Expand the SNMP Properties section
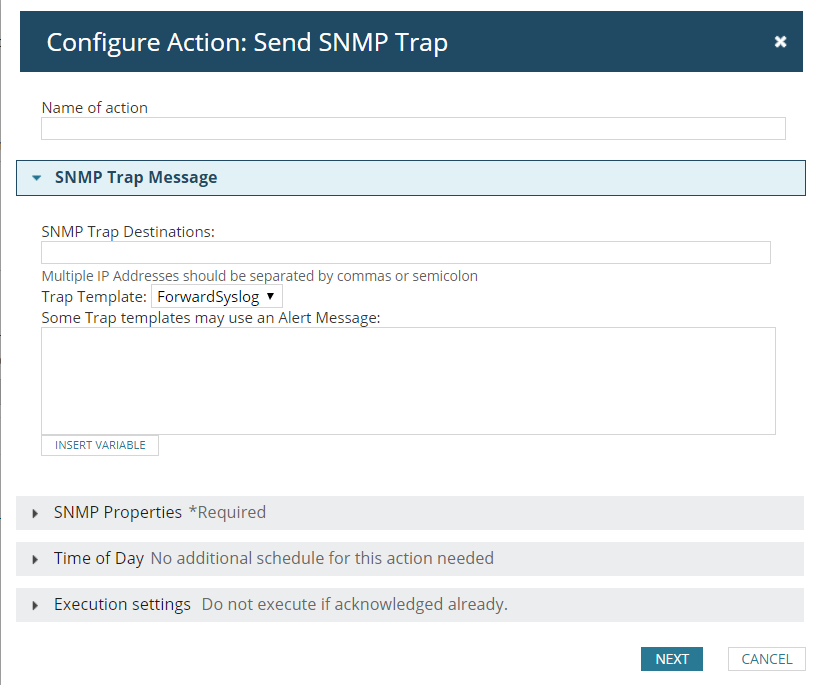The width and height of the screenshot is (815, 685). coord(410,513)
